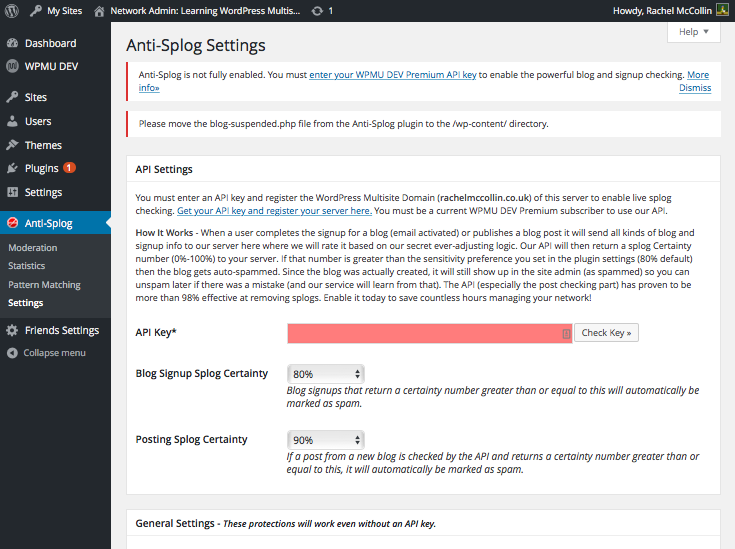
Task: Follow 'Get your API key and register your server here' link
Action: tap(274, 211)
